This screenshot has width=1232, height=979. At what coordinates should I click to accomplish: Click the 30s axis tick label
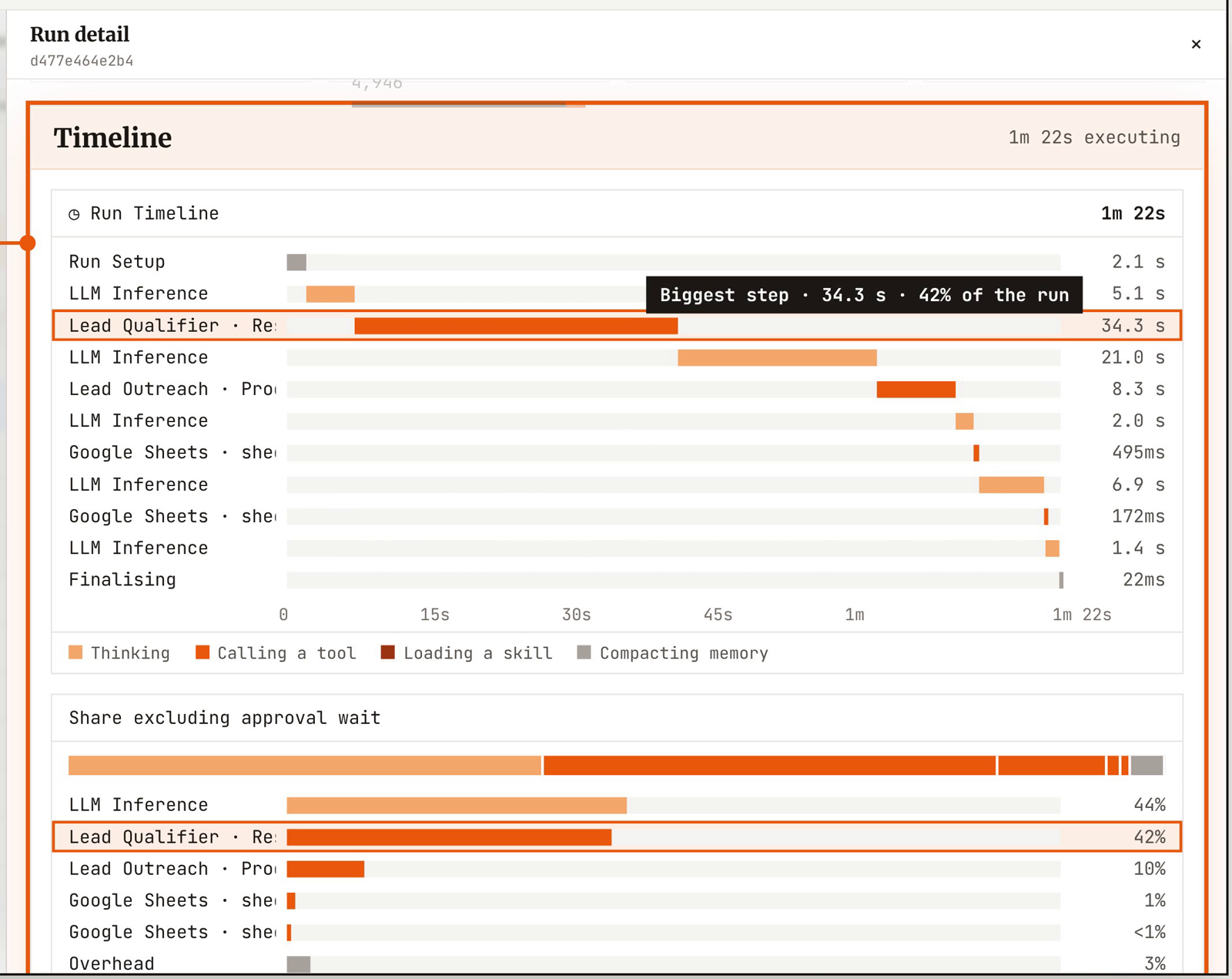[x=576, y=615]
